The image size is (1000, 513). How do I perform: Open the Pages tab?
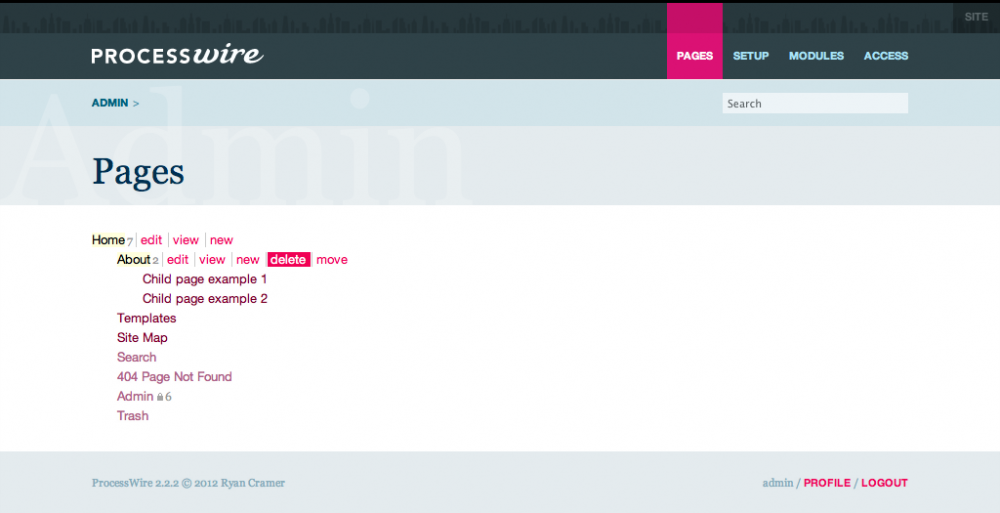point(694,56)
